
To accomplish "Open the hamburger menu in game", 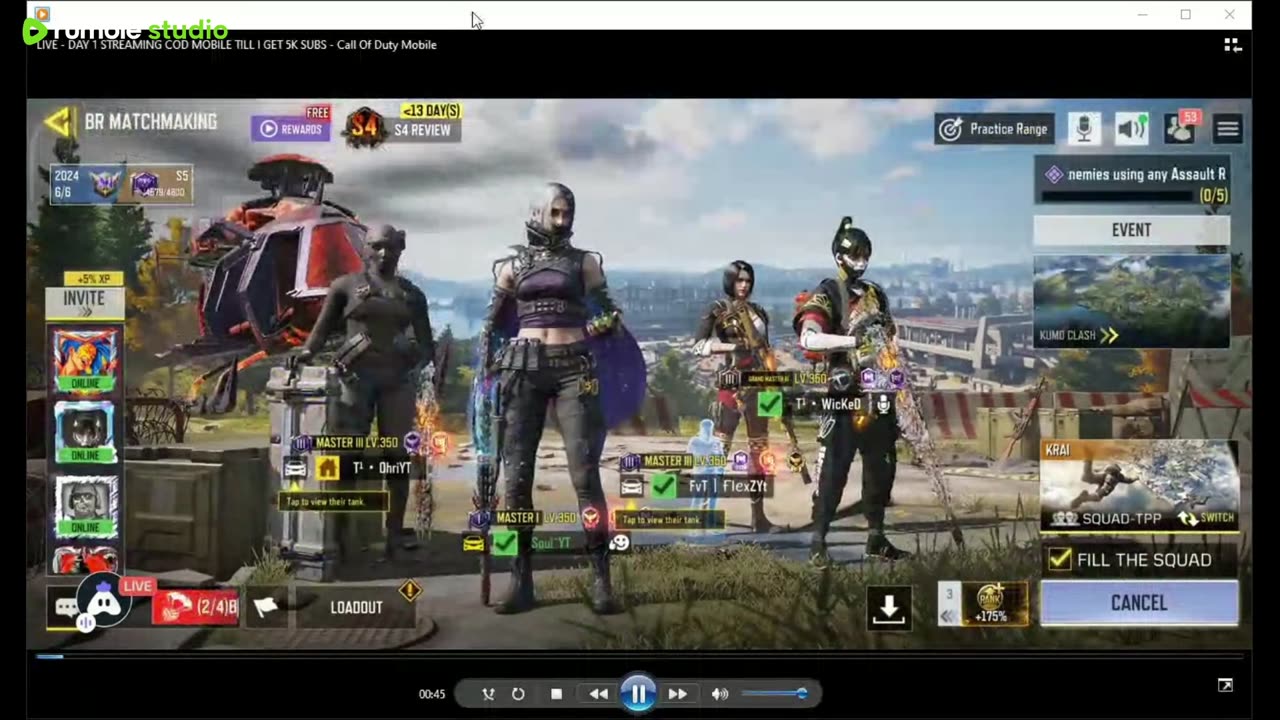I will click(1228, 129).
